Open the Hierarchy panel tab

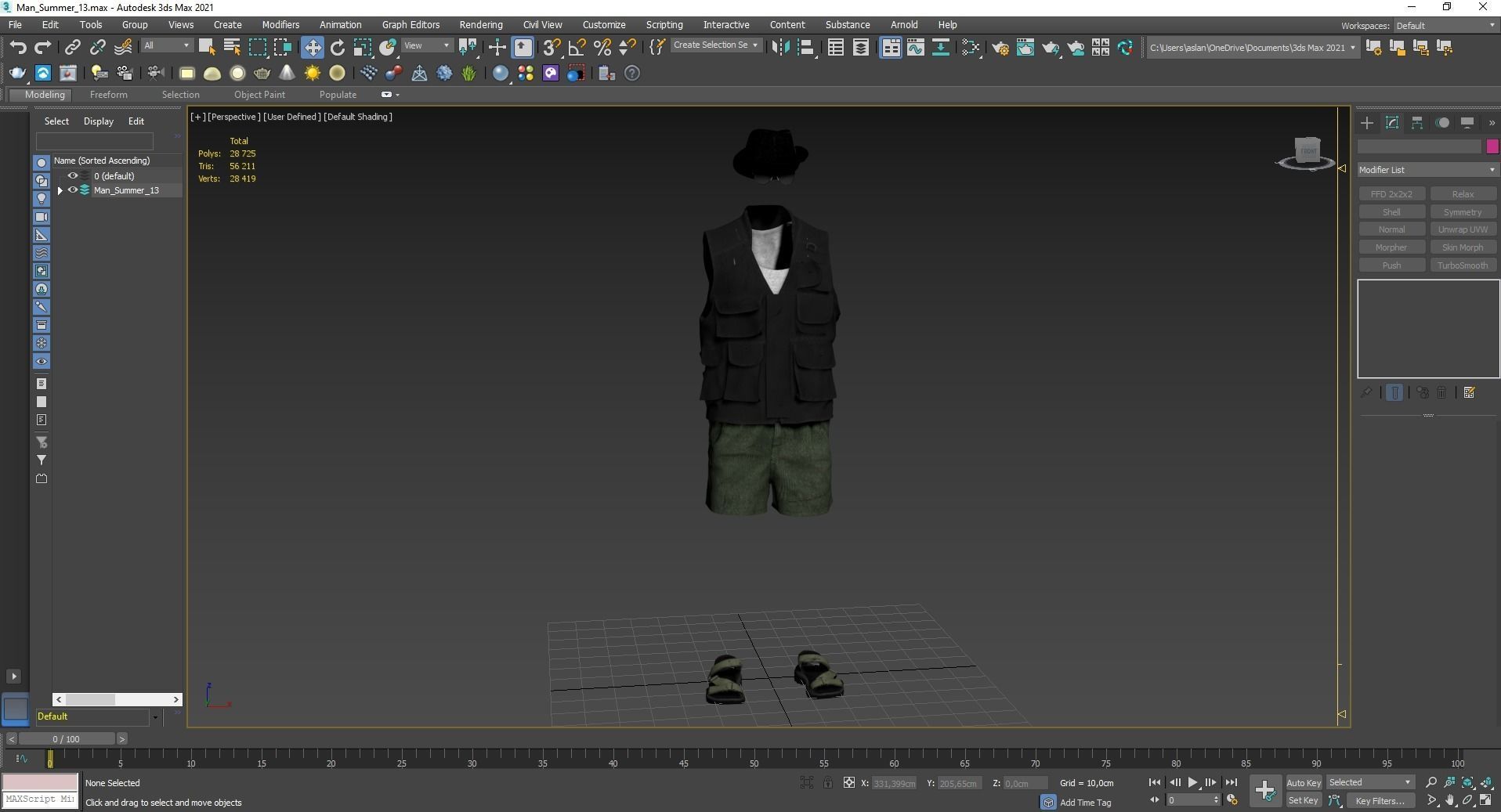(1417, 123)
